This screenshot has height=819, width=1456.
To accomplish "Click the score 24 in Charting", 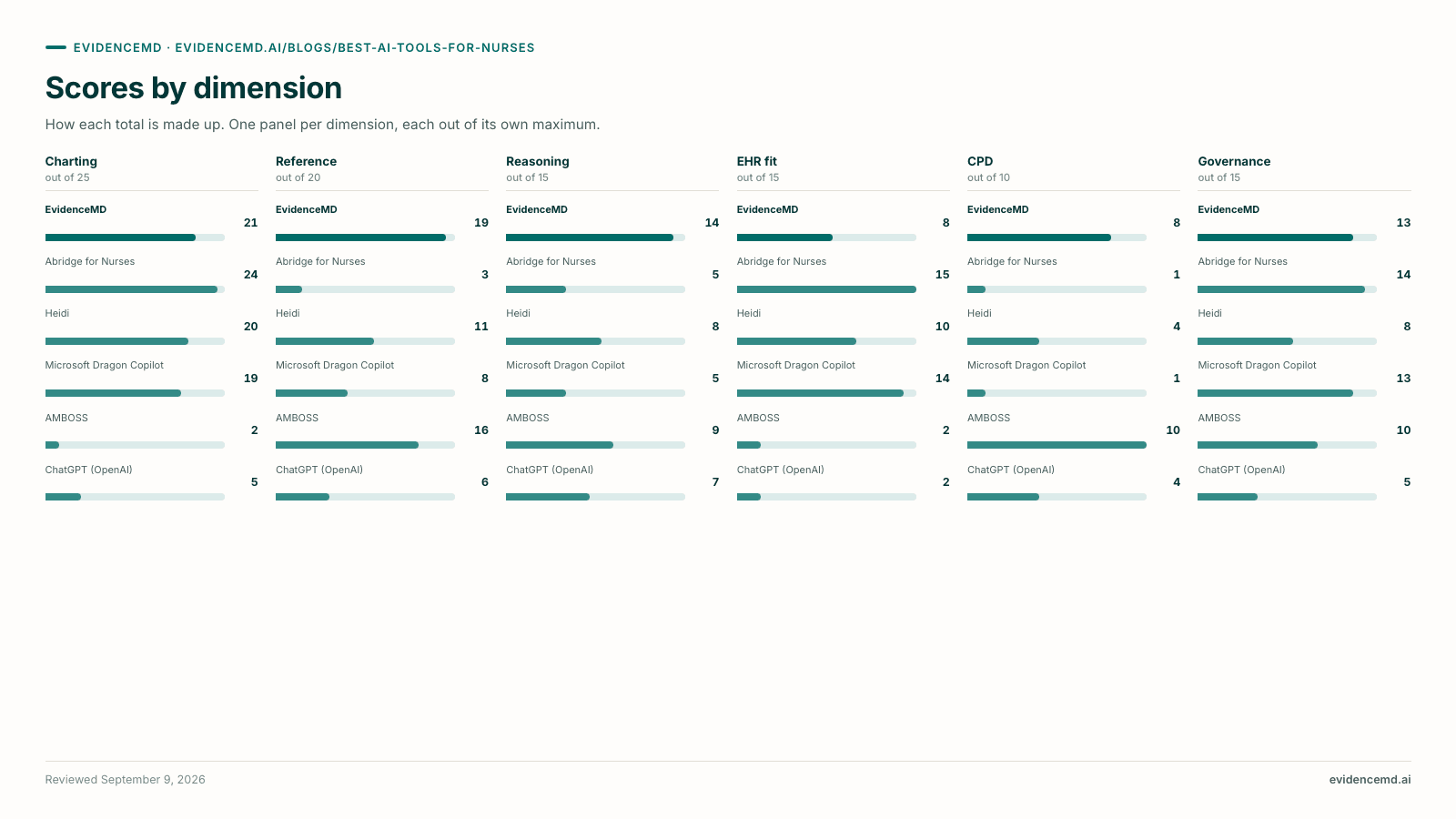I will [251, 274].
